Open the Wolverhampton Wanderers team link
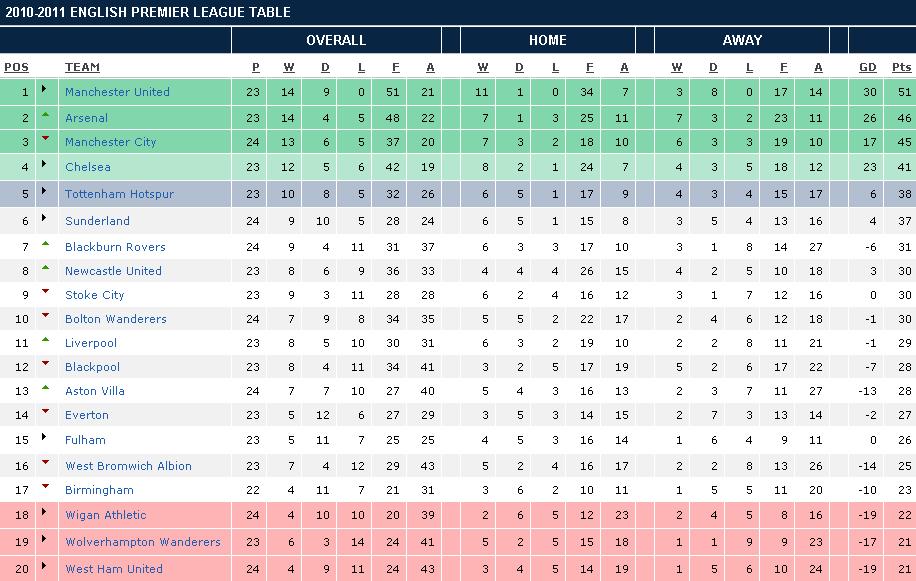This screenshot has height=581, width=916. pyautogui.click(x=143, y=542)
